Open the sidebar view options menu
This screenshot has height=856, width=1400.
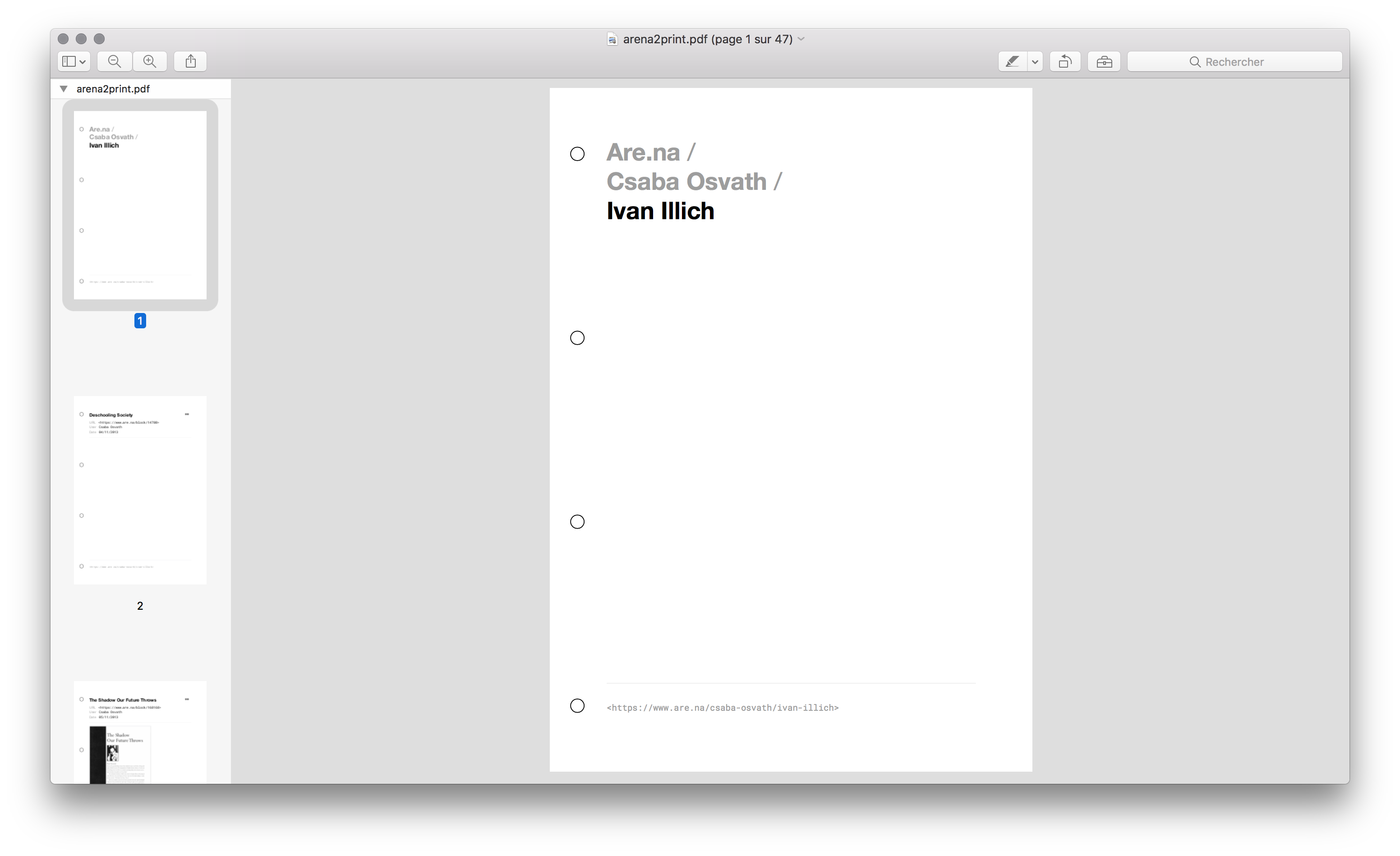(74, 61)
